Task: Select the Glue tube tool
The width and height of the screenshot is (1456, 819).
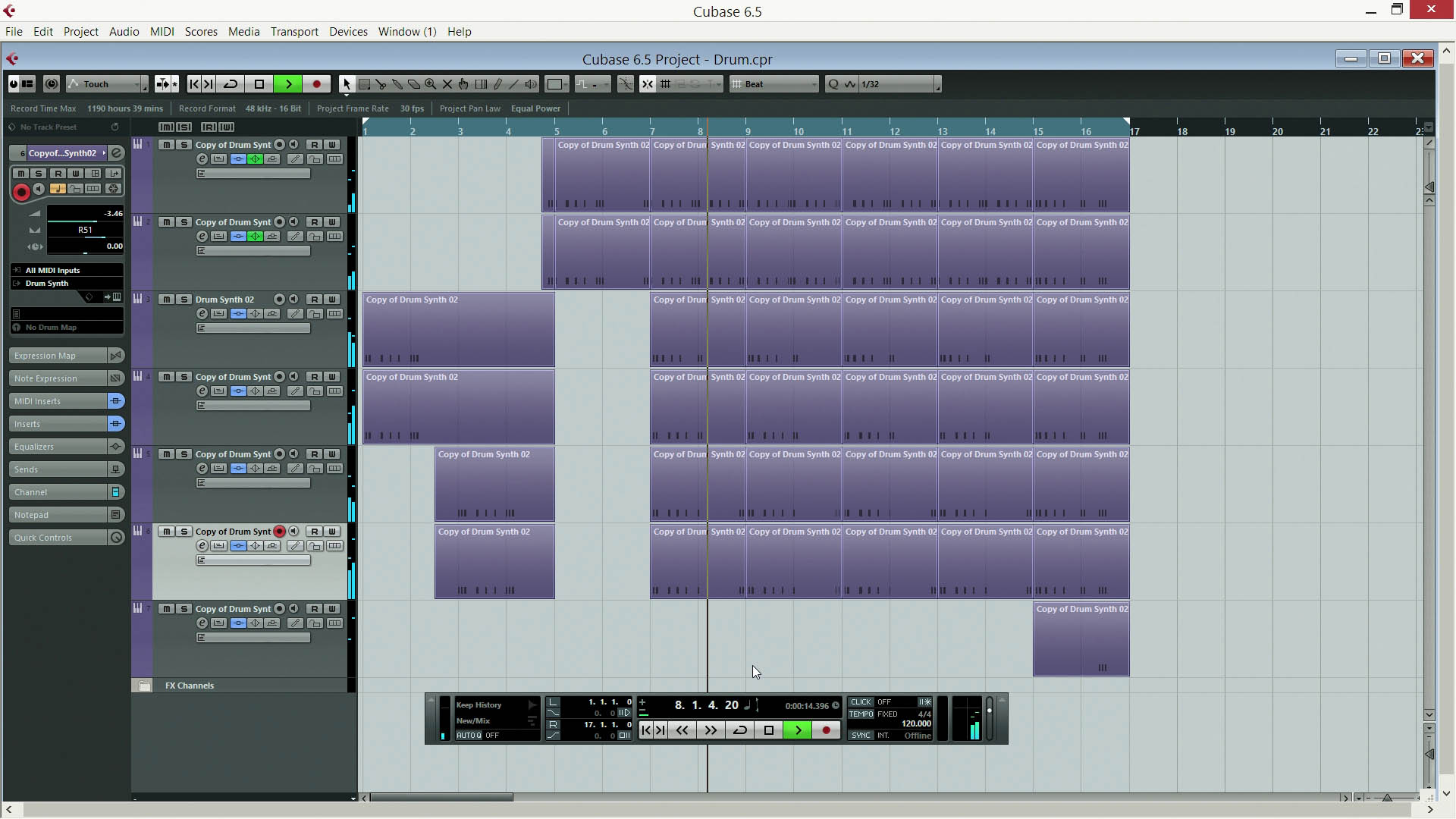Action: click(397, 84)
